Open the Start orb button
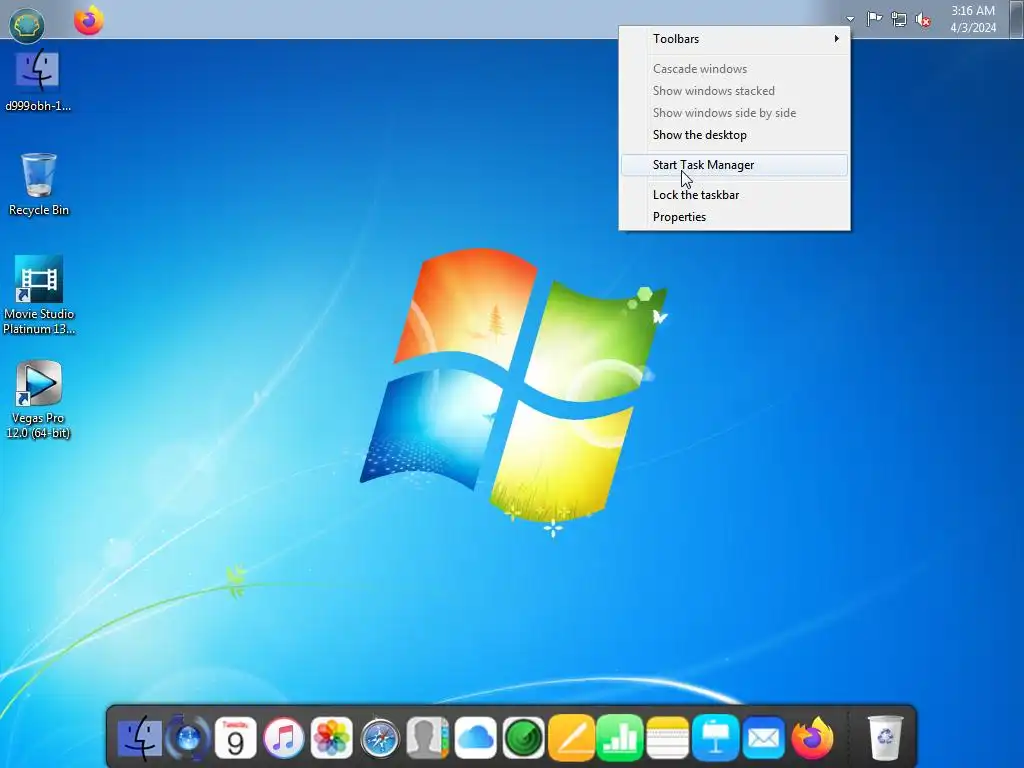This screenshot has width=1024, height=768. [x=27, y=25]
